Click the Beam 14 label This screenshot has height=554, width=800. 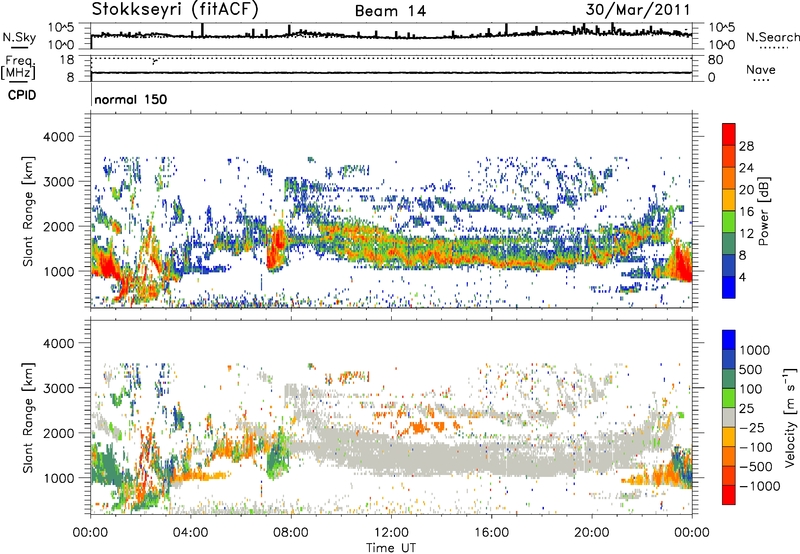[390, 11]
